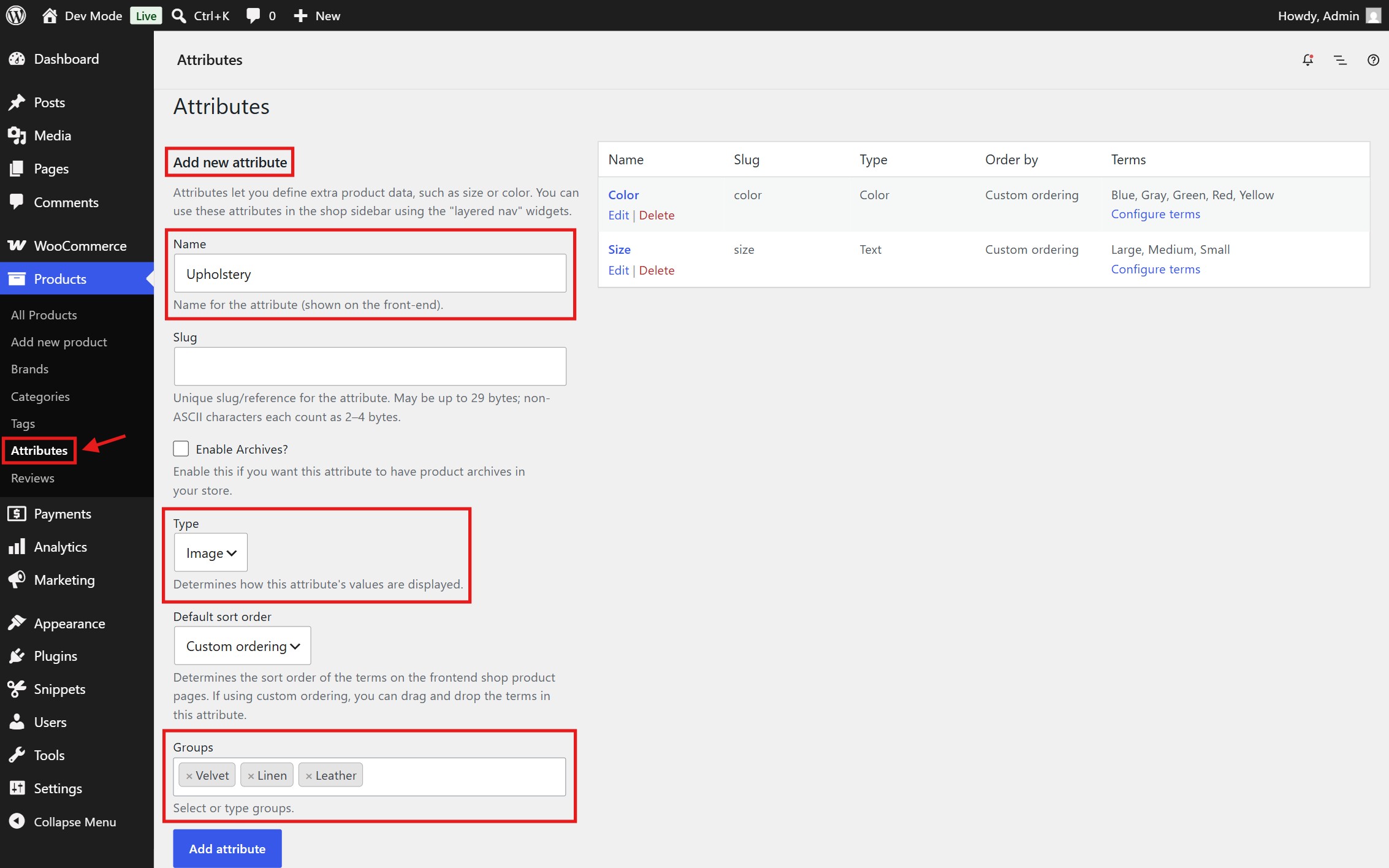
Task: Open Configure terms for Size
Action: click(x=1155, y=269)
